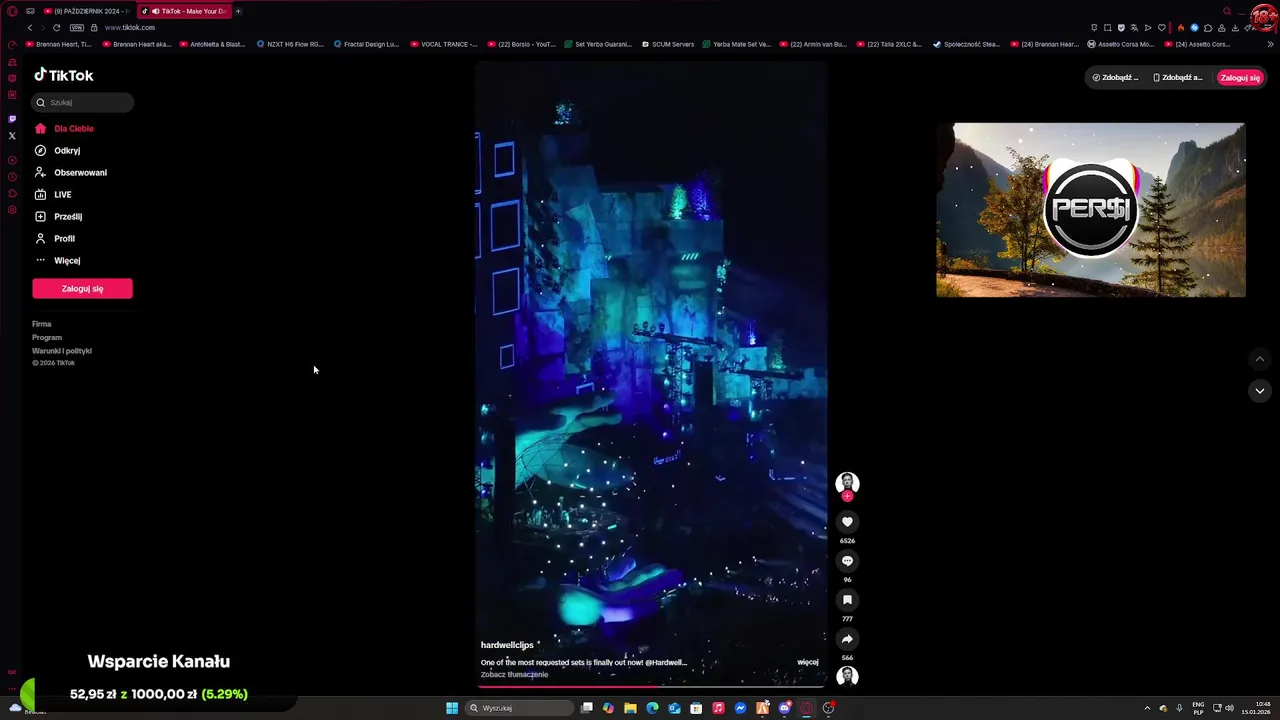The width and height of the screenshot is (1280, 720).
Task: Open the hardwellclips creator avatar
Action: tap(847, 483)
